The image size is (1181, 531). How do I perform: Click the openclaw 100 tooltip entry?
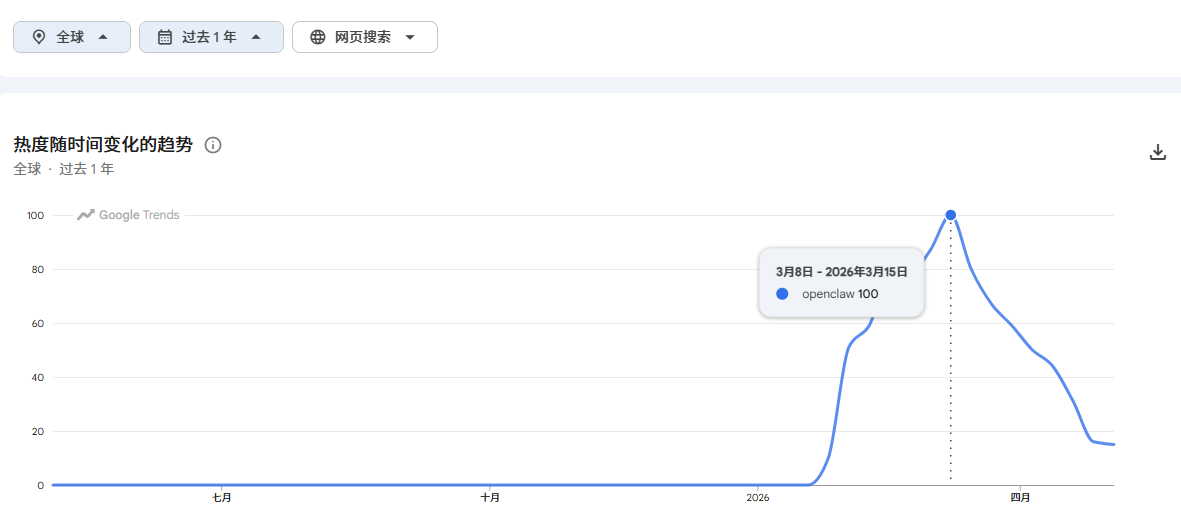pos(840,294)
